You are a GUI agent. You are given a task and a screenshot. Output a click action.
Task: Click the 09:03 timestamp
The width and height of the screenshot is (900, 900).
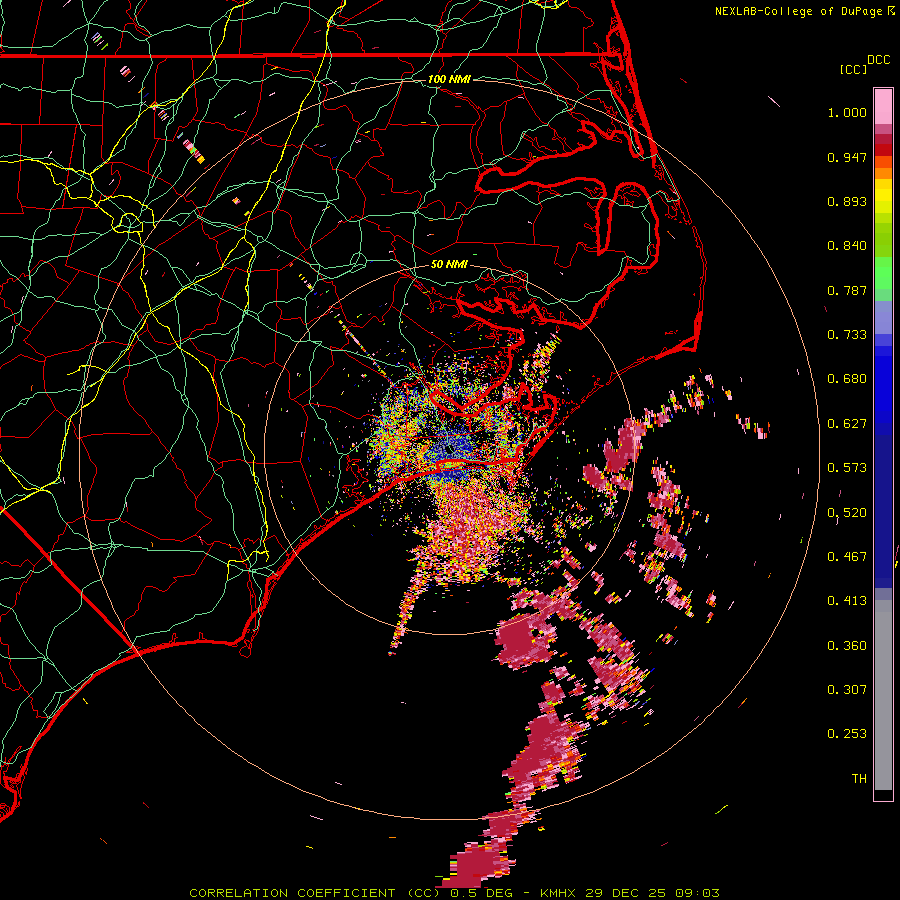pyautogui.click(x=697, y=893)
